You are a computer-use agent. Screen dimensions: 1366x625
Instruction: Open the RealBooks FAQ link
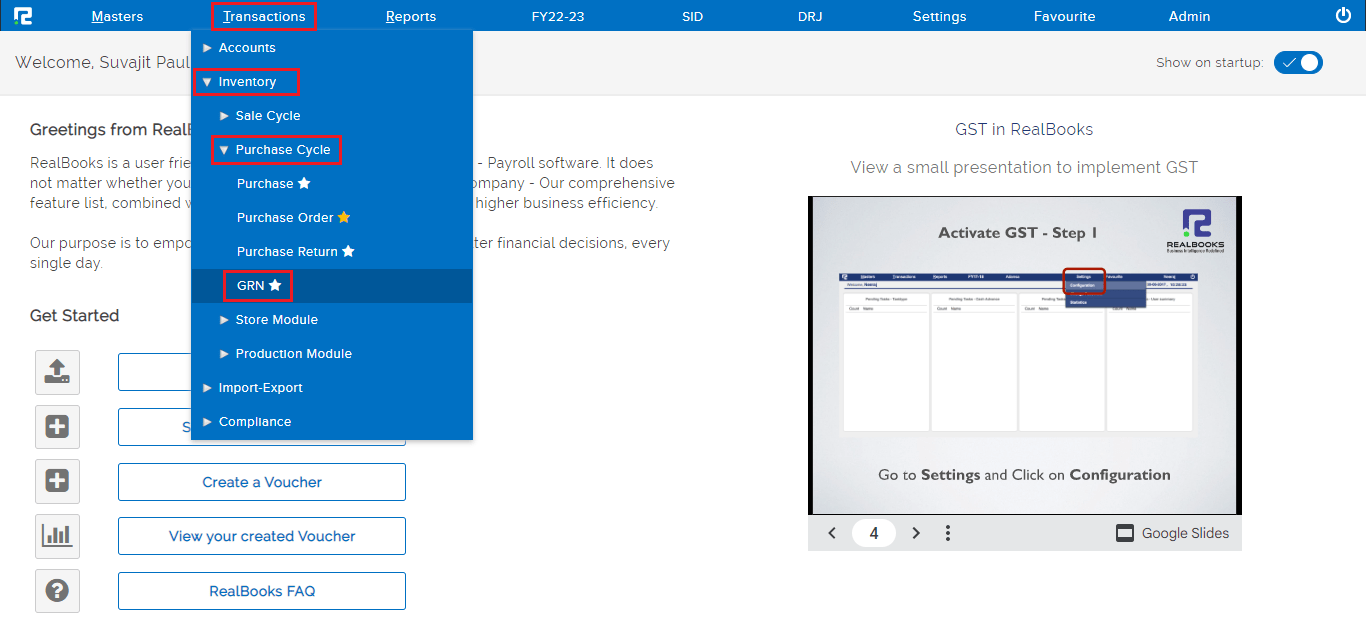click(262, 591)
